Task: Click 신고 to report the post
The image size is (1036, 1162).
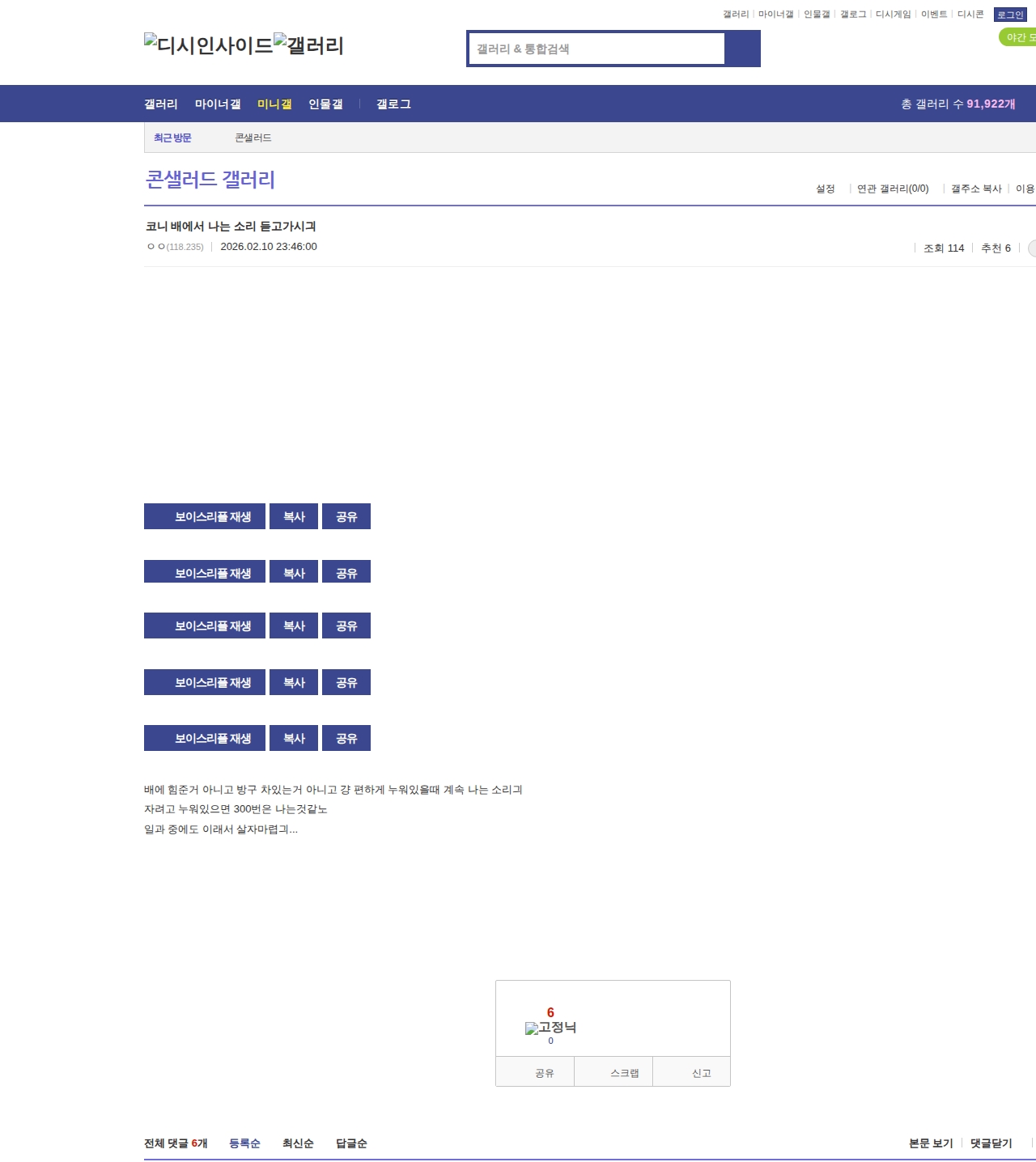Action: (x=692, y=1072)
